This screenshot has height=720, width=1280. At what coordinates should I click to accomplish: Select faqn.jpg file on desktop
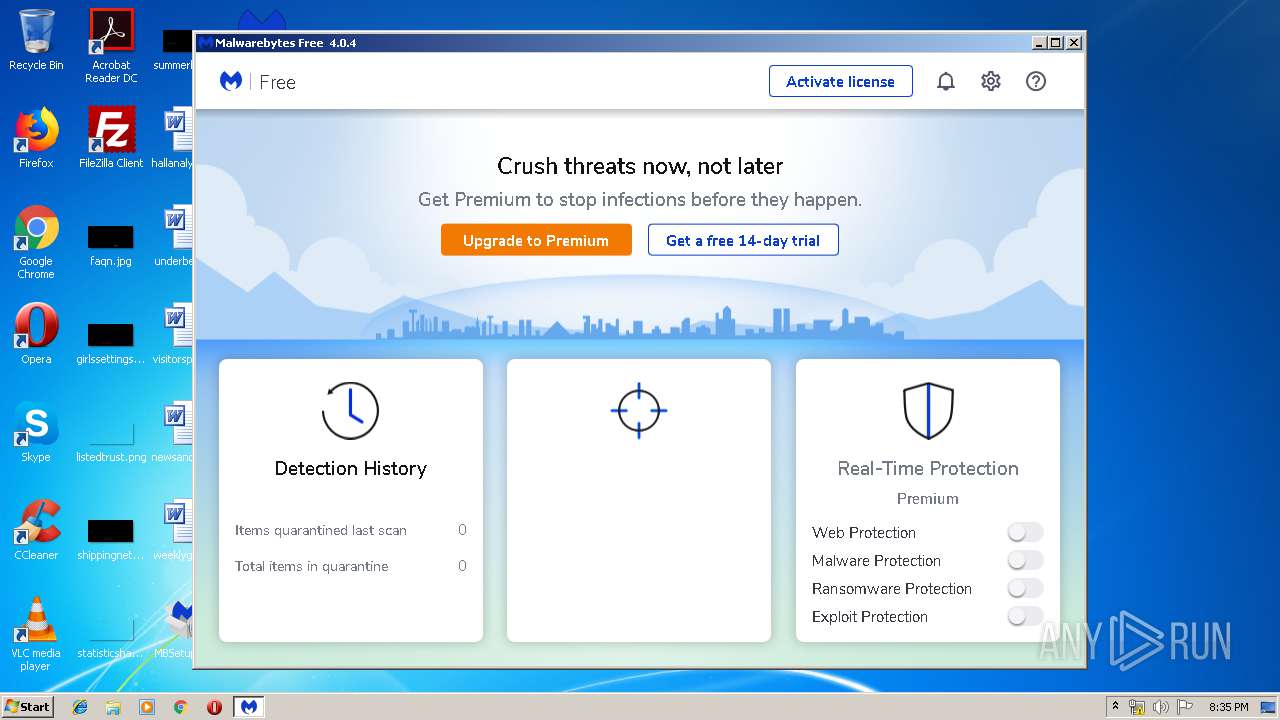[x=111, y=244]
